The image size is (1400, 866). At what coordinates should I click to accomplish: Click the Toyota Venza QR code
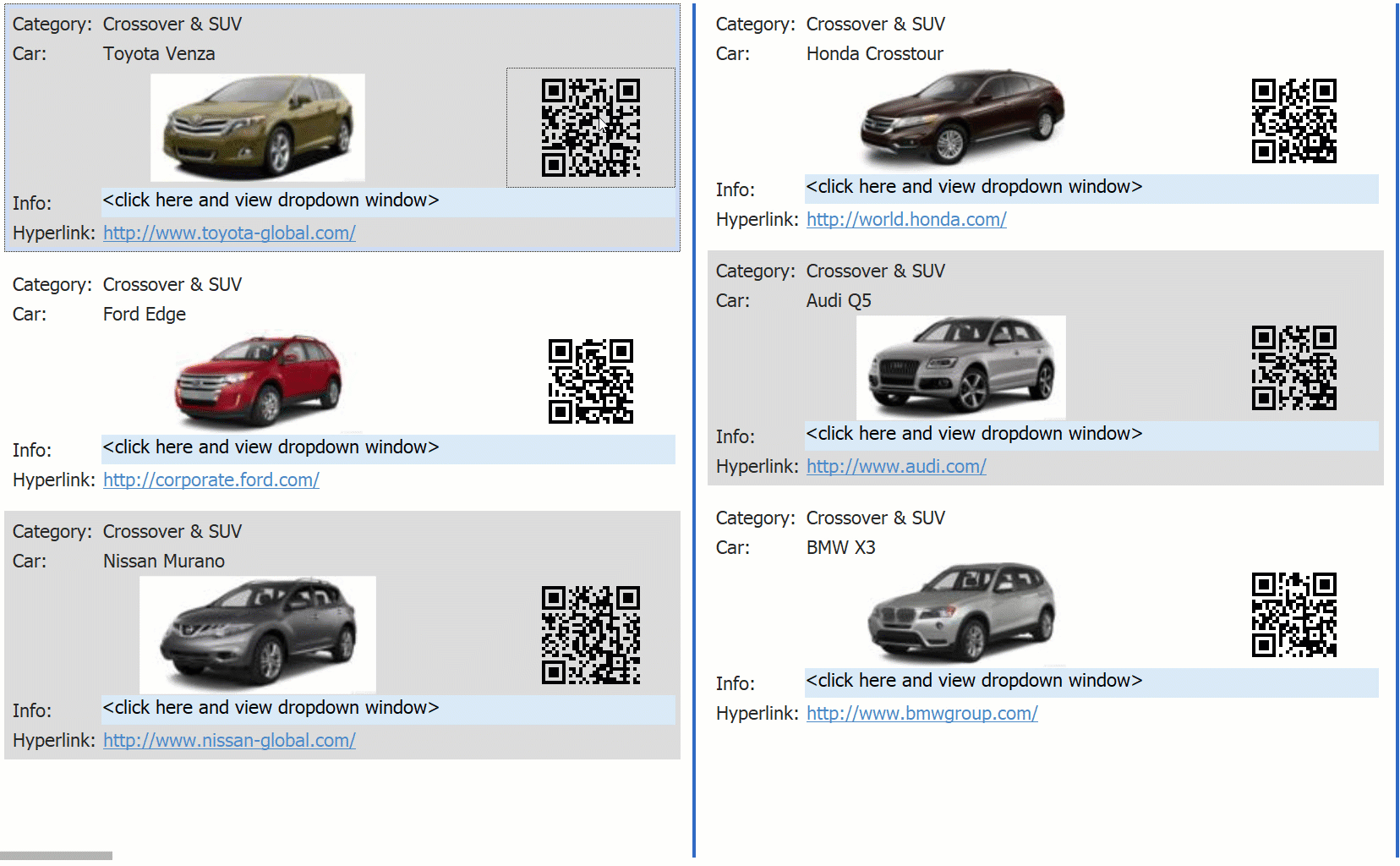click(591, 128)
